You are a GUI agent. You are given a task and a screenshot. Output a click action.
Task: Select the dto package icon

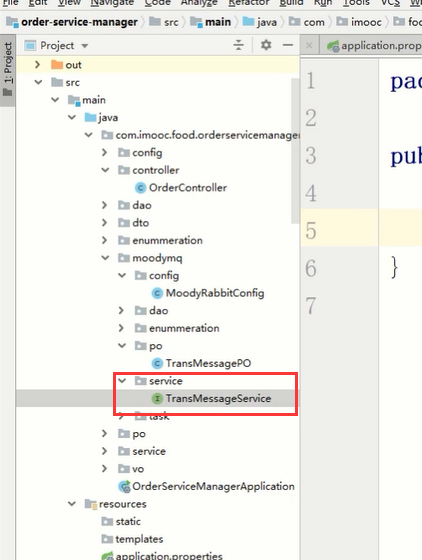pos(124,222)
